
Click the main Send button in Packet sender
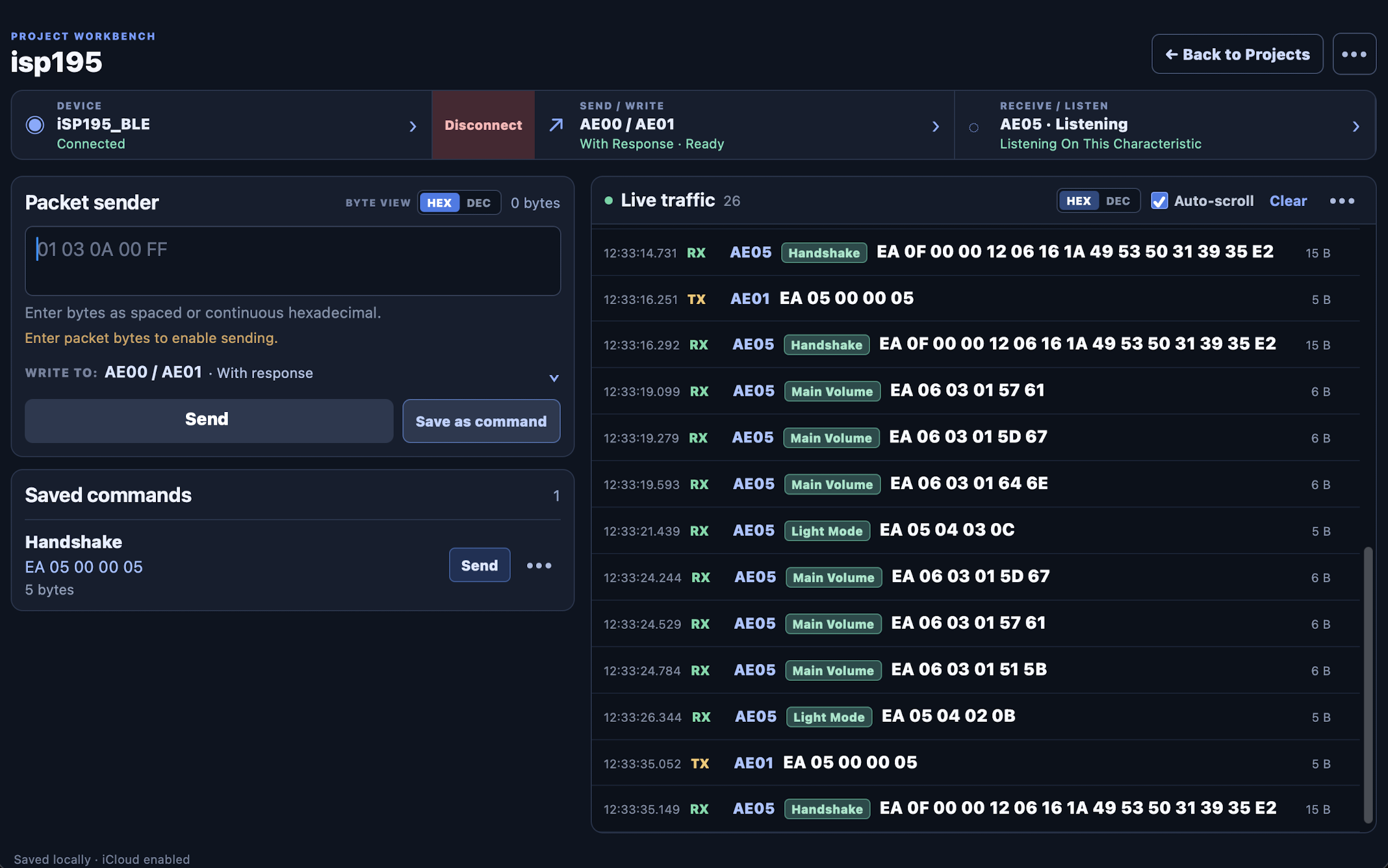pyautogui.click(x=209, y=420)
